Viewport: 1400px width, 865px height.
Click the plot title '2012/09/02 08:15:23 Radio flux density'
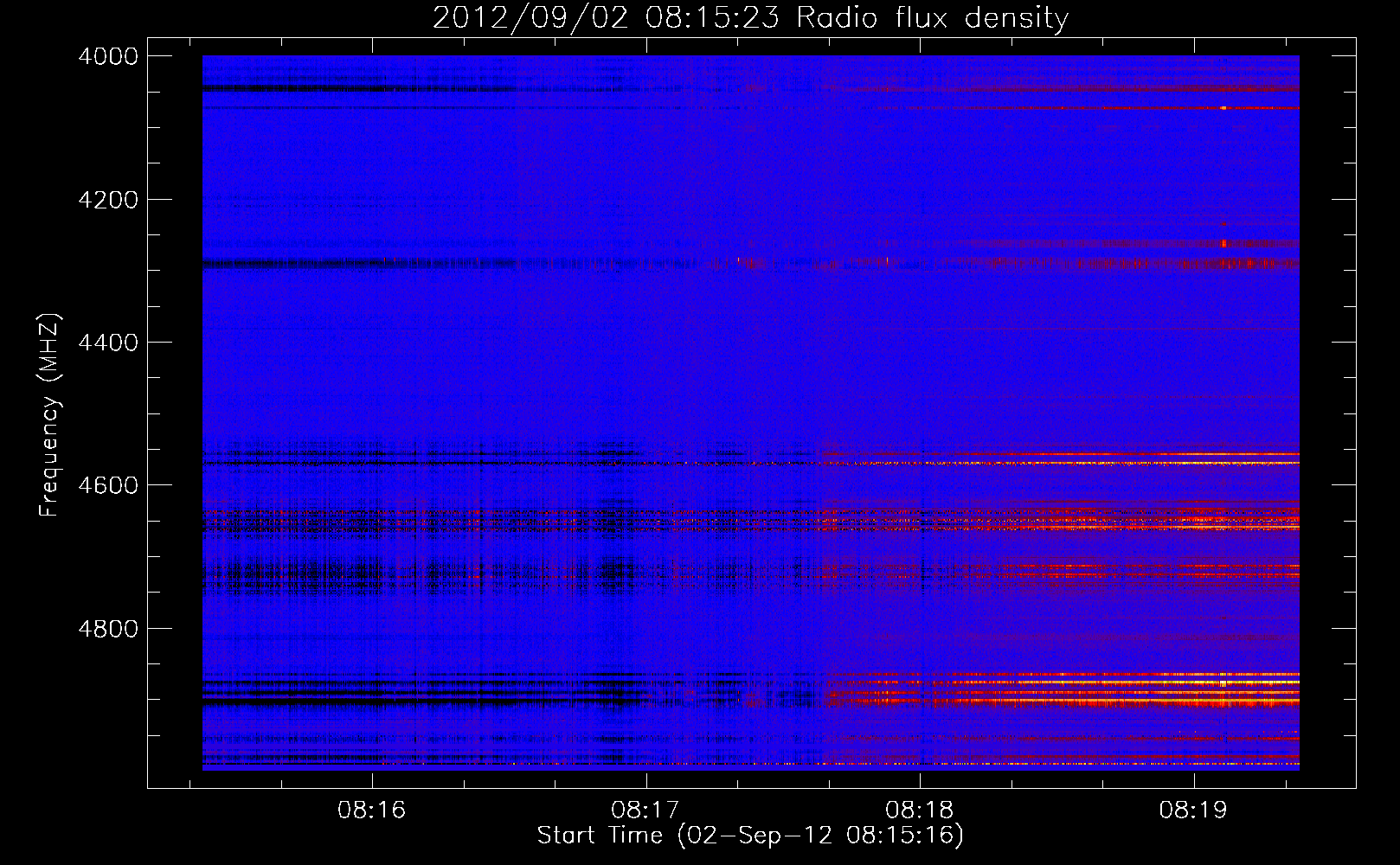point(750,18)
